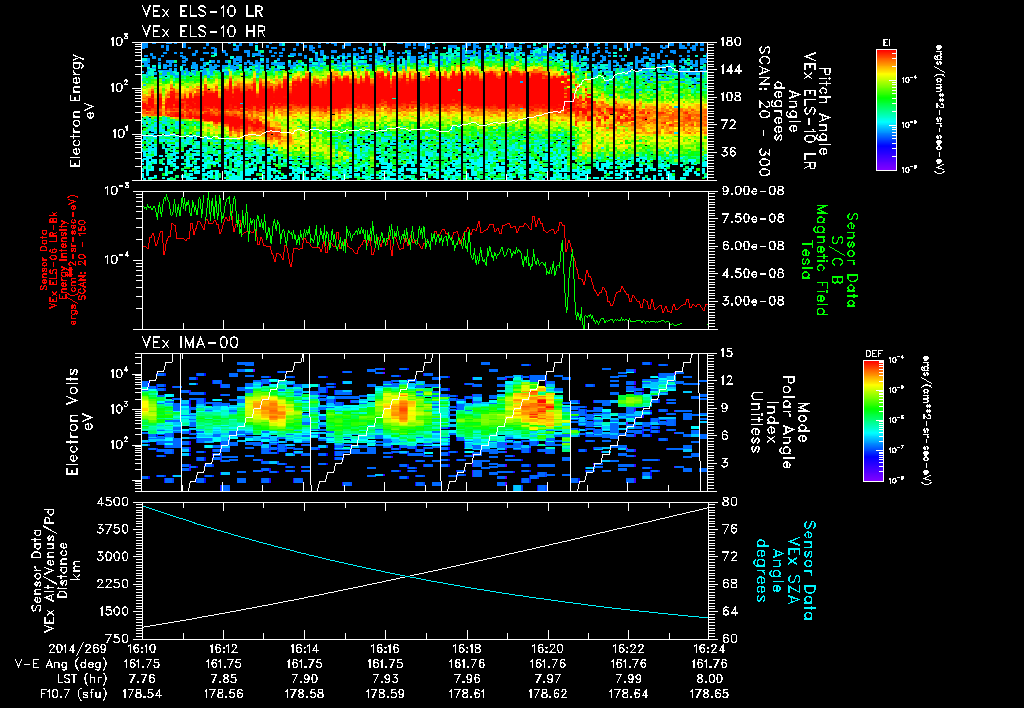Click the cyan 'VEx SZA Angle' label

point(785,570)
